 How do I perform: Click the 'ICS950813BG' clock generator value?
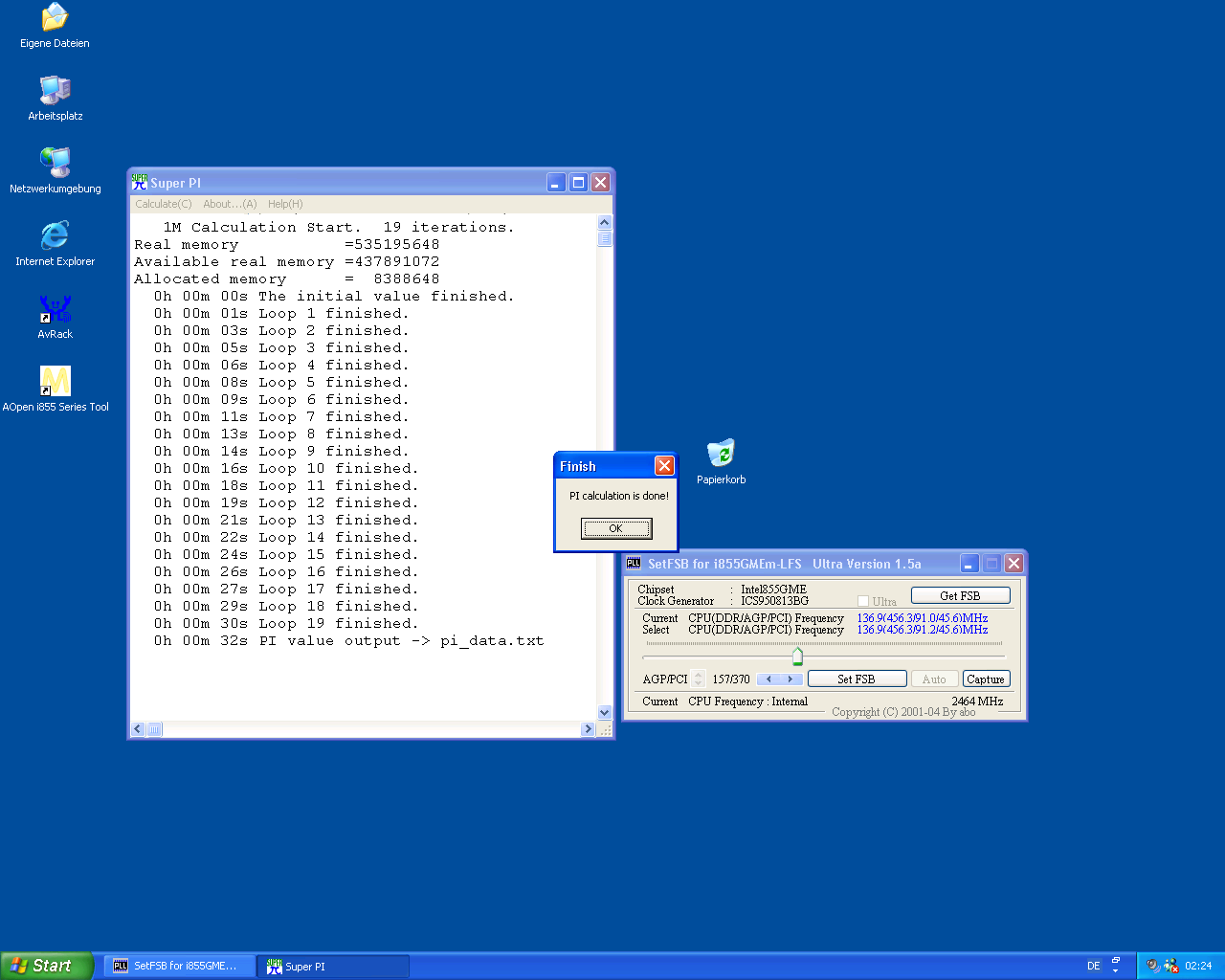tap(774, 601)
